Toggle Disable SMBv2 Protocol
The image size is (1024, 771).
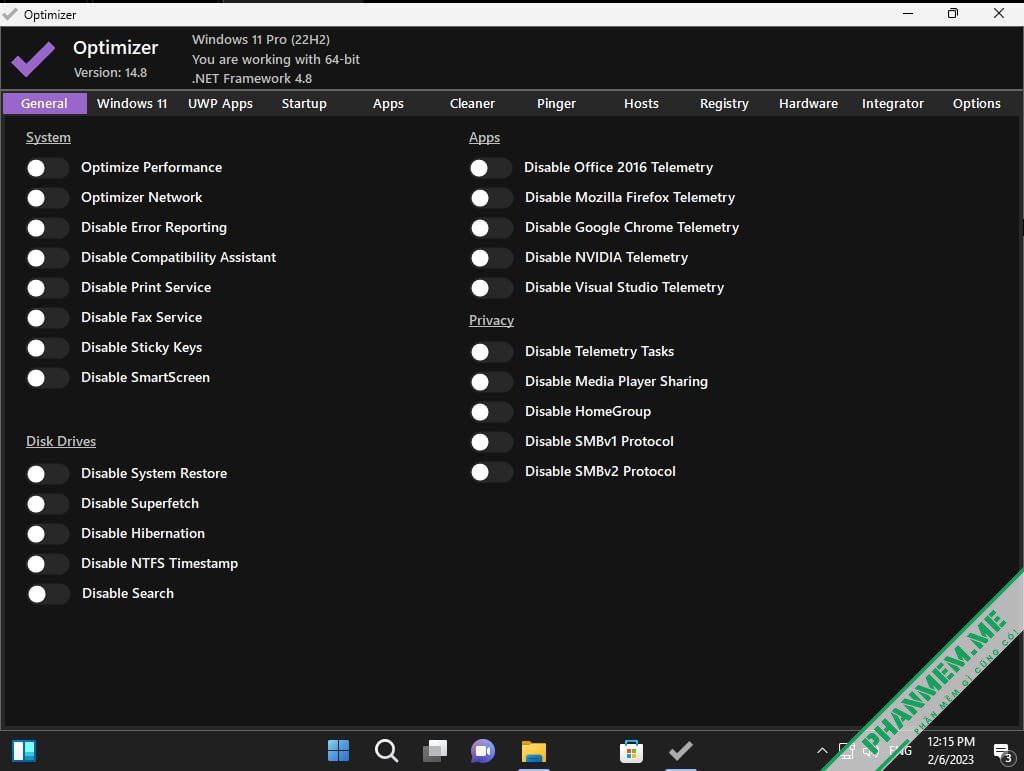(x=491, y=473)
